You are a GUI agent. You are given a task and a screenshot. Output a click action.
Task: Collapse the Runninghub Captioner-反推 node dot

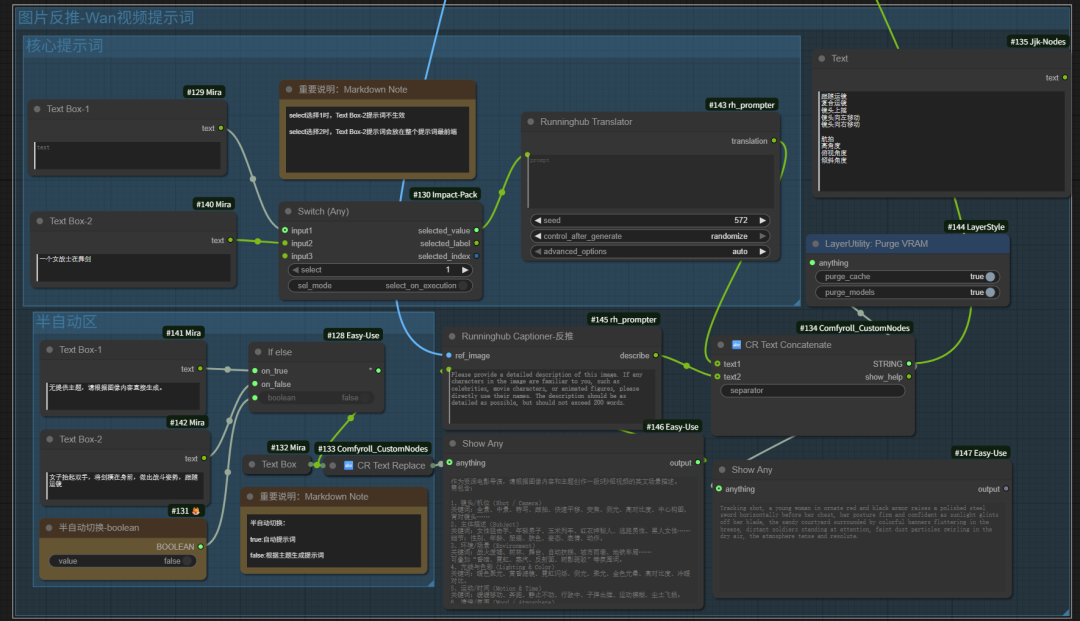click(452, 337)
